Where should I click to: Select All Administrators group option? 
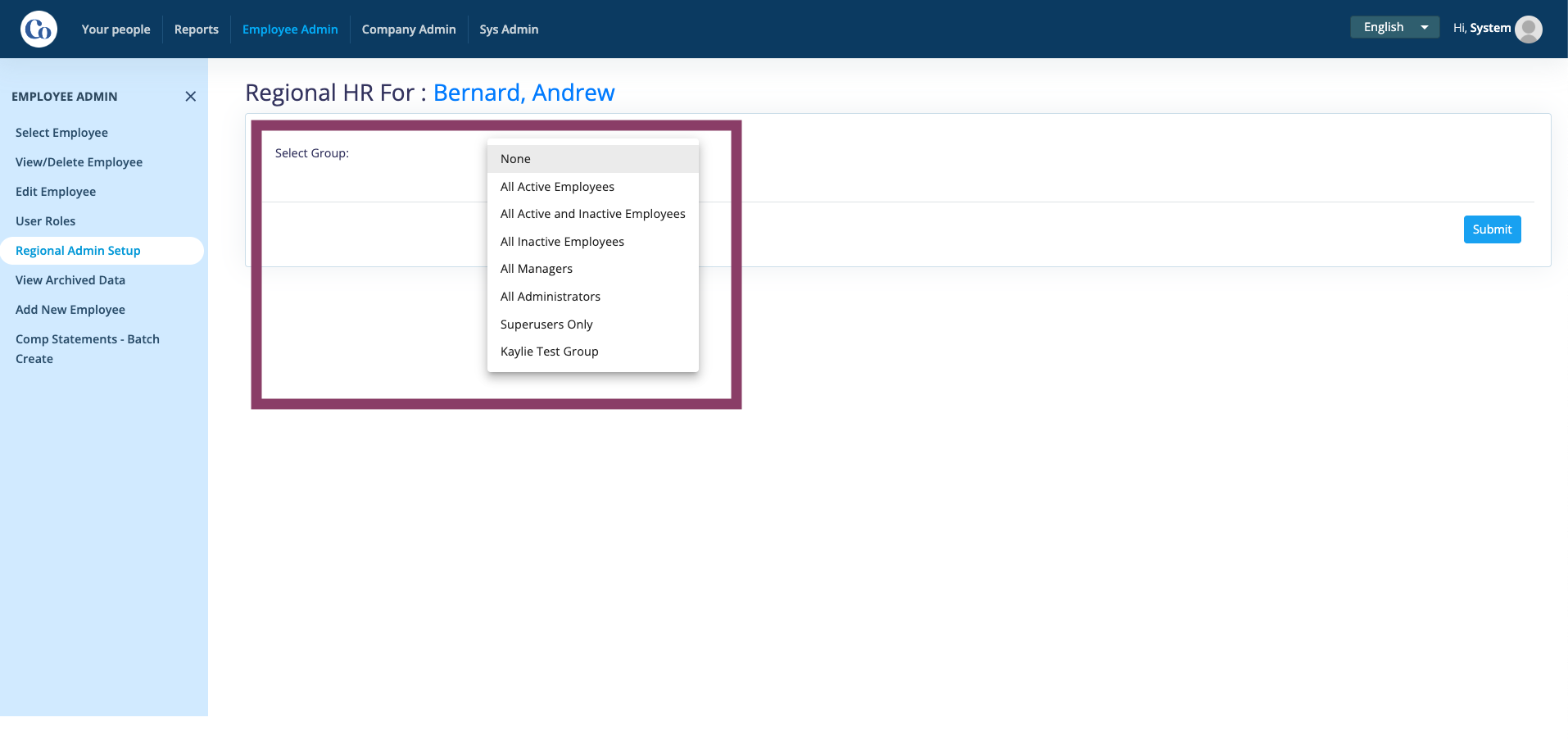pos(593,297)
